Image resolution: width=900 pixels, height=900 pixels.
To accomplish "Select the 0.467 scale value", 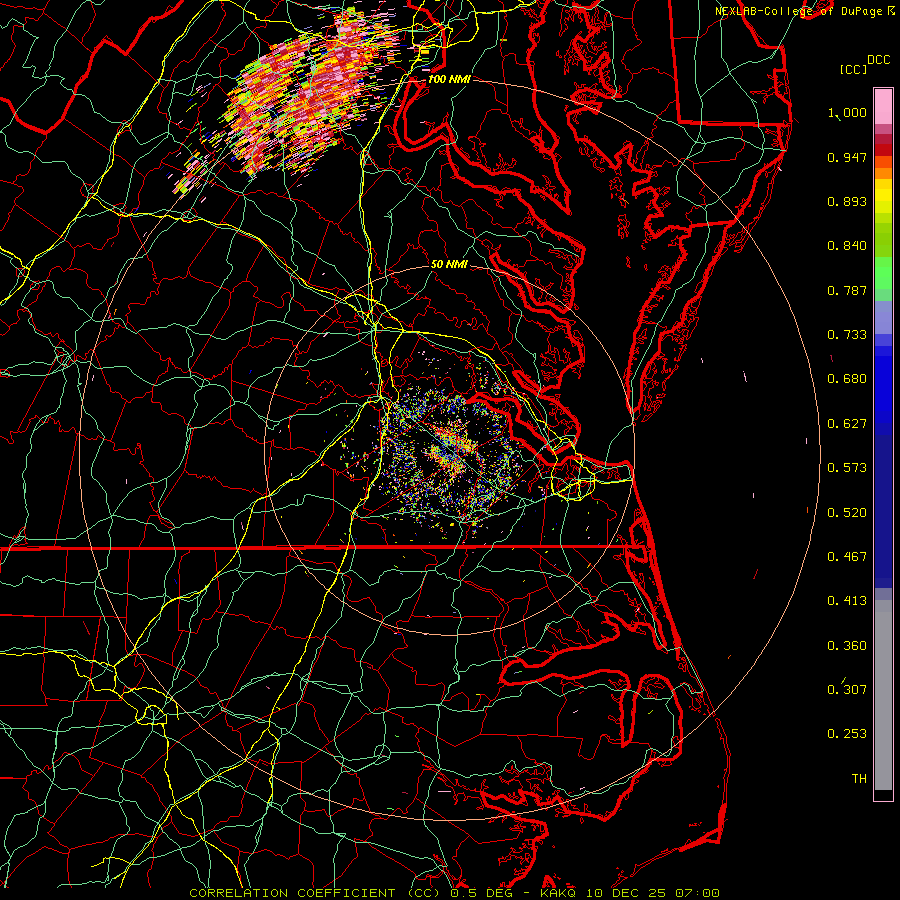I will (x=847, y=557).
